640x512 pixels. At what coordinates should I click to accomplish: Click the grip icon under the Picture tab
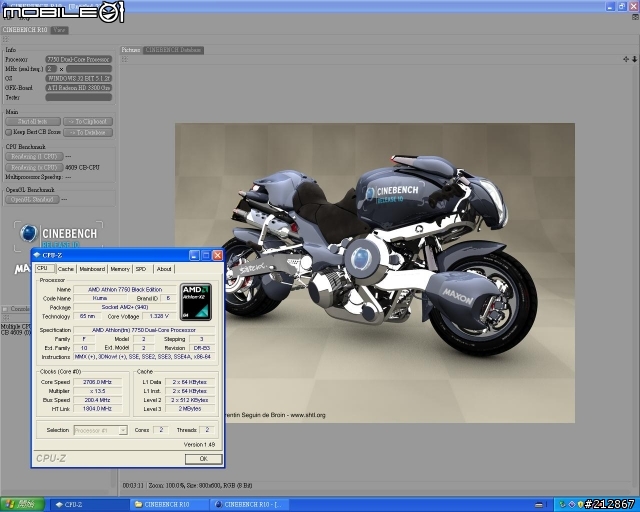pos(124,59)
